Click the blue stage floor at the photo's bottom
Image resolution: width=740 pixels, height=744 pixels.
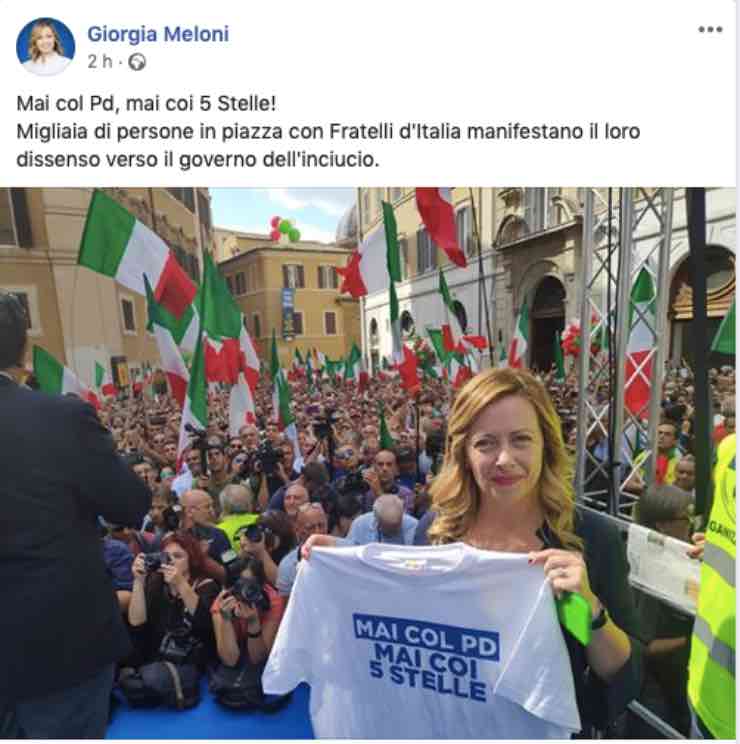(x=209, y=716)
